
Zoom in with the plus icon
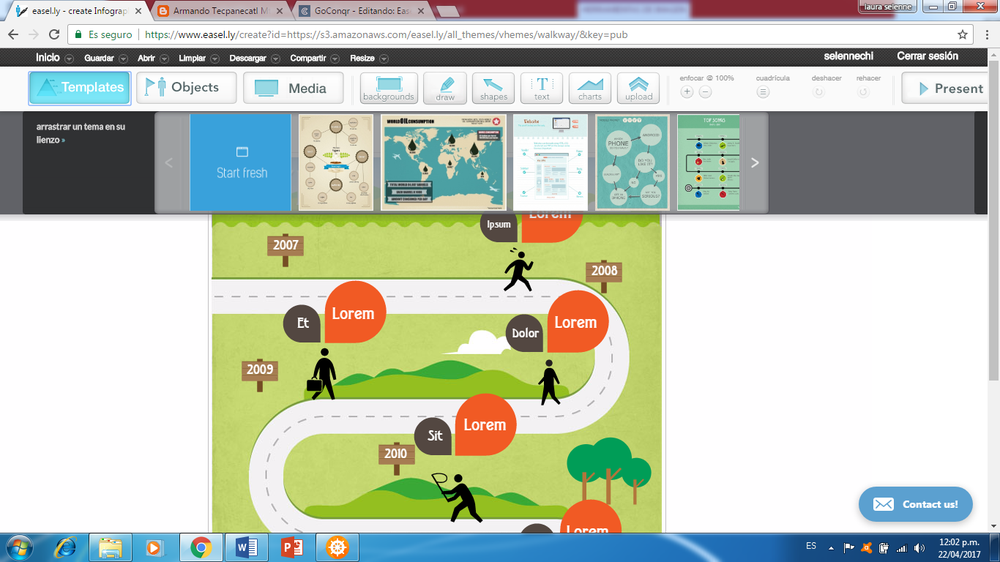pos(687,92)
